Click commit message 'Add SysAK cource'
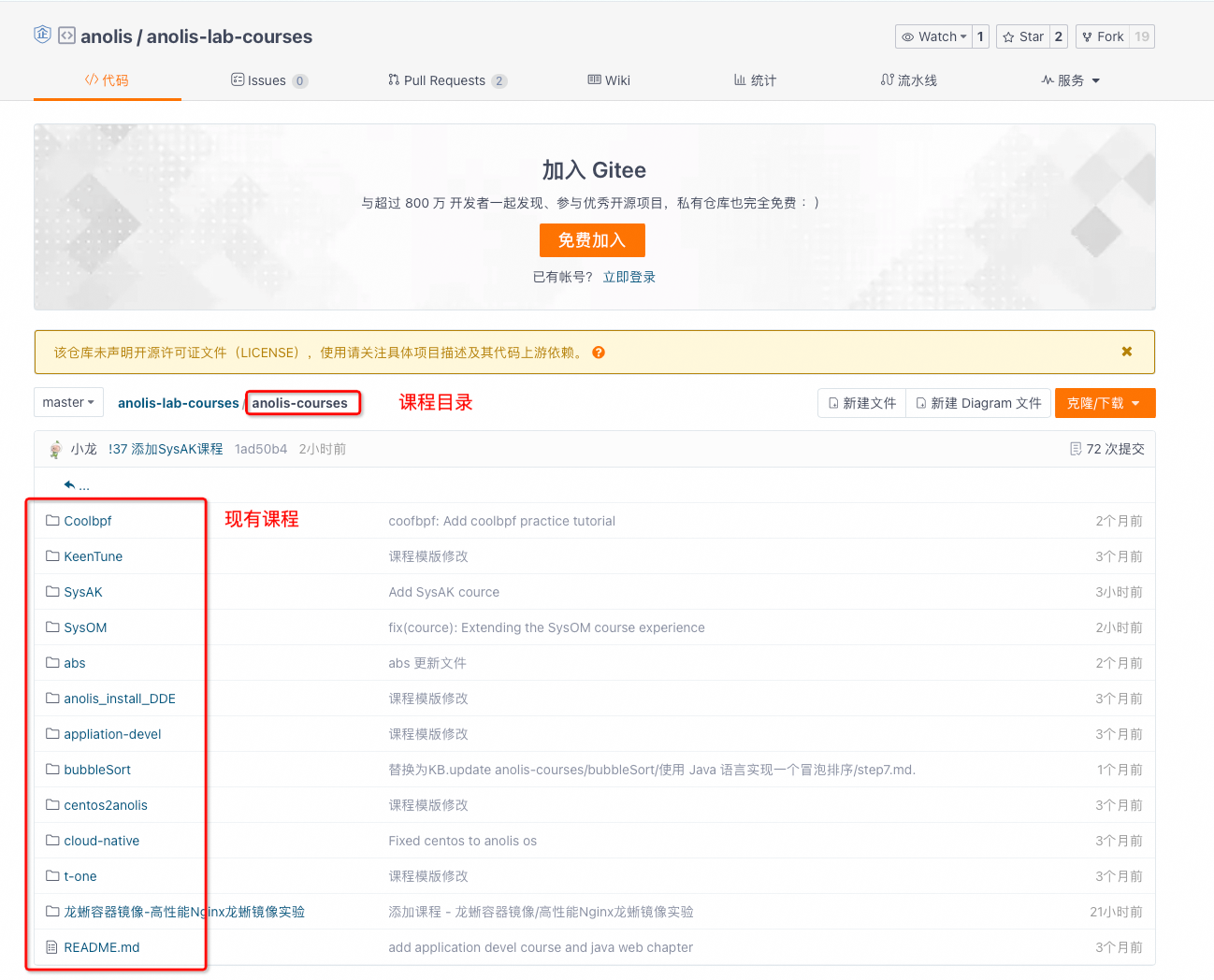 tap(444, 592)
